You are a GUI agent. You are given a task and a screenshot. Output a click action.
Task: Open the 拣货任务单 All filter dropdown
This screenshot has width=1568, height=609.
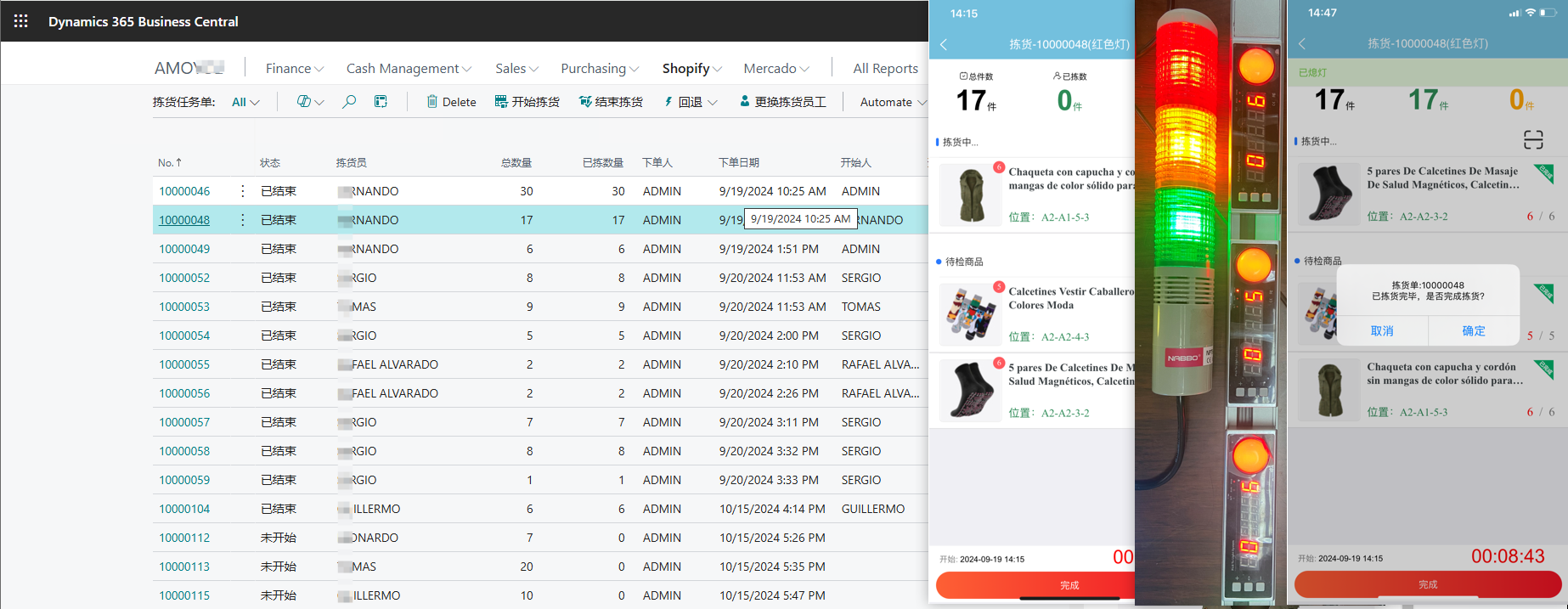245,102
